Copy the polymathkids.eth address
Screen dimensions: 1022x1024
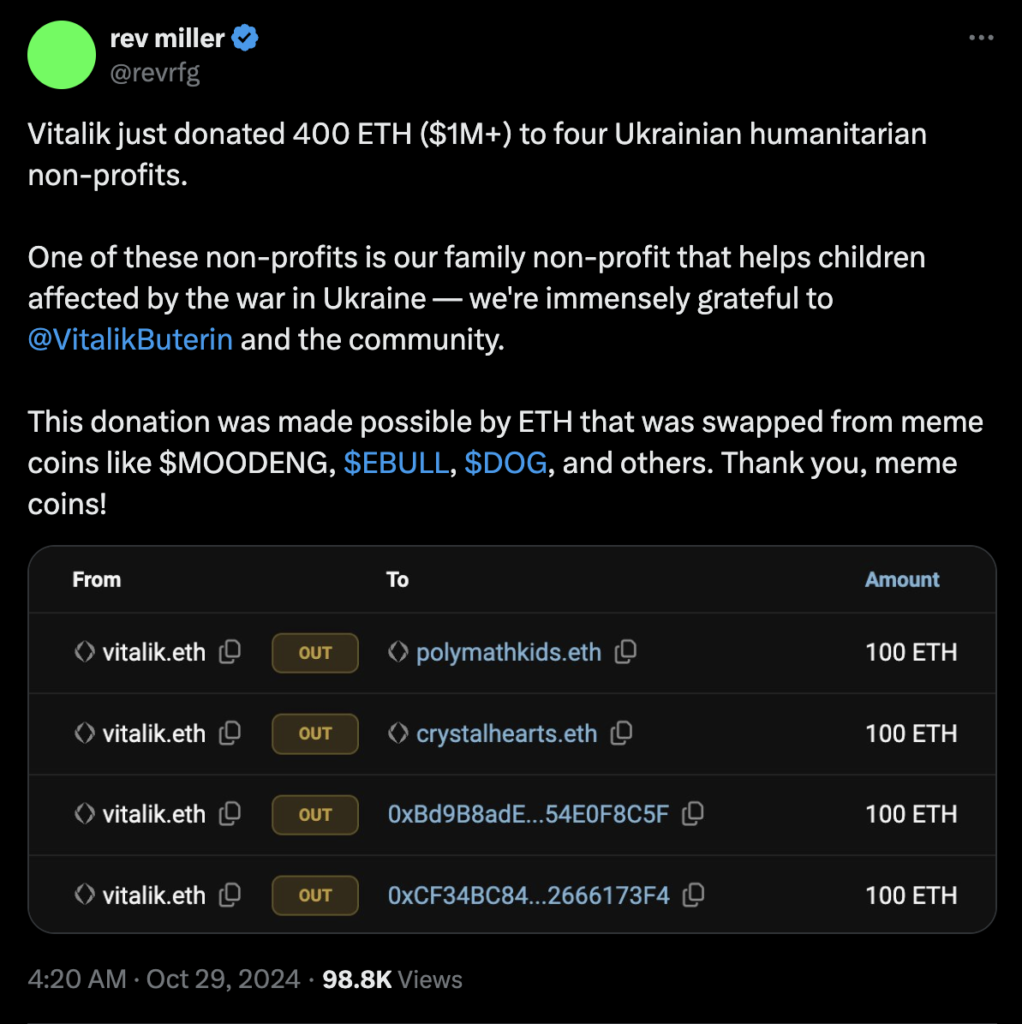click(x=626, y=653)
